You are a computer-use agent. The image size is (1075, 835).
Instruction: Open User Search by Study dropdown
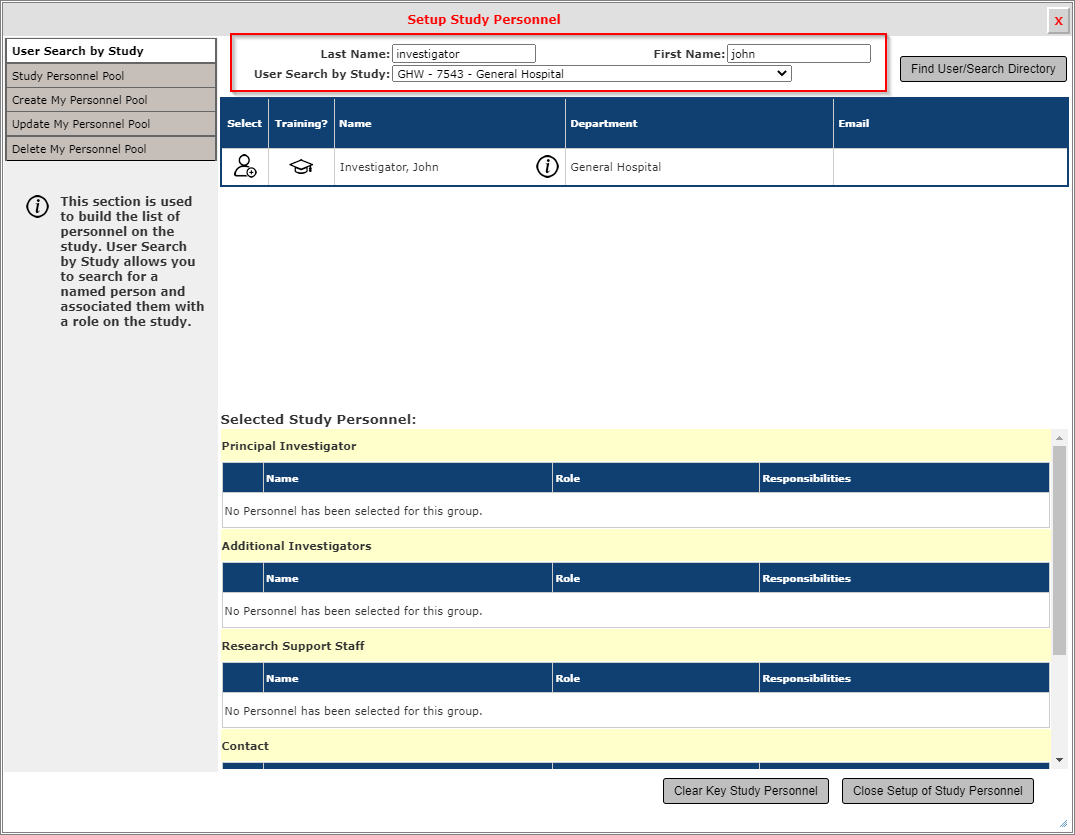pos(592,73)
